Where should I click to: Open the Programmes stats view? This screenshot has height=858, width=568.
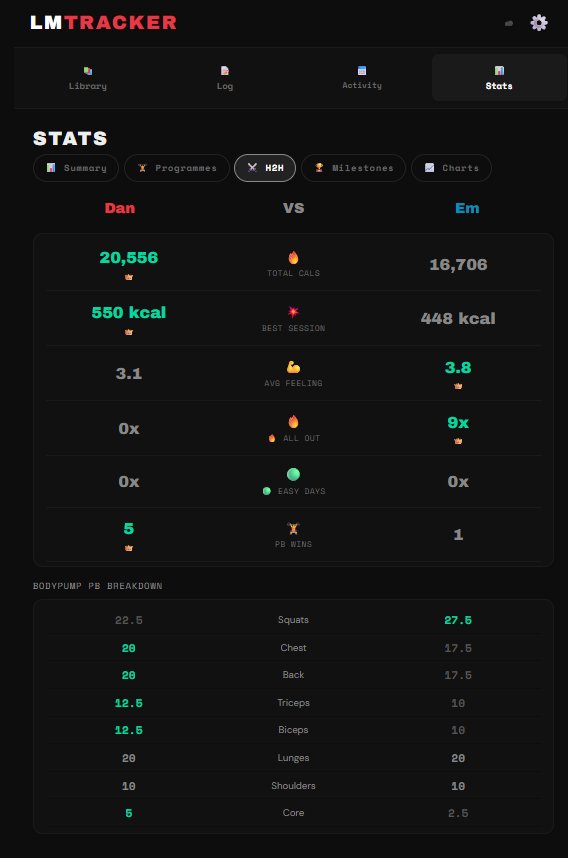tap(177, 168)
